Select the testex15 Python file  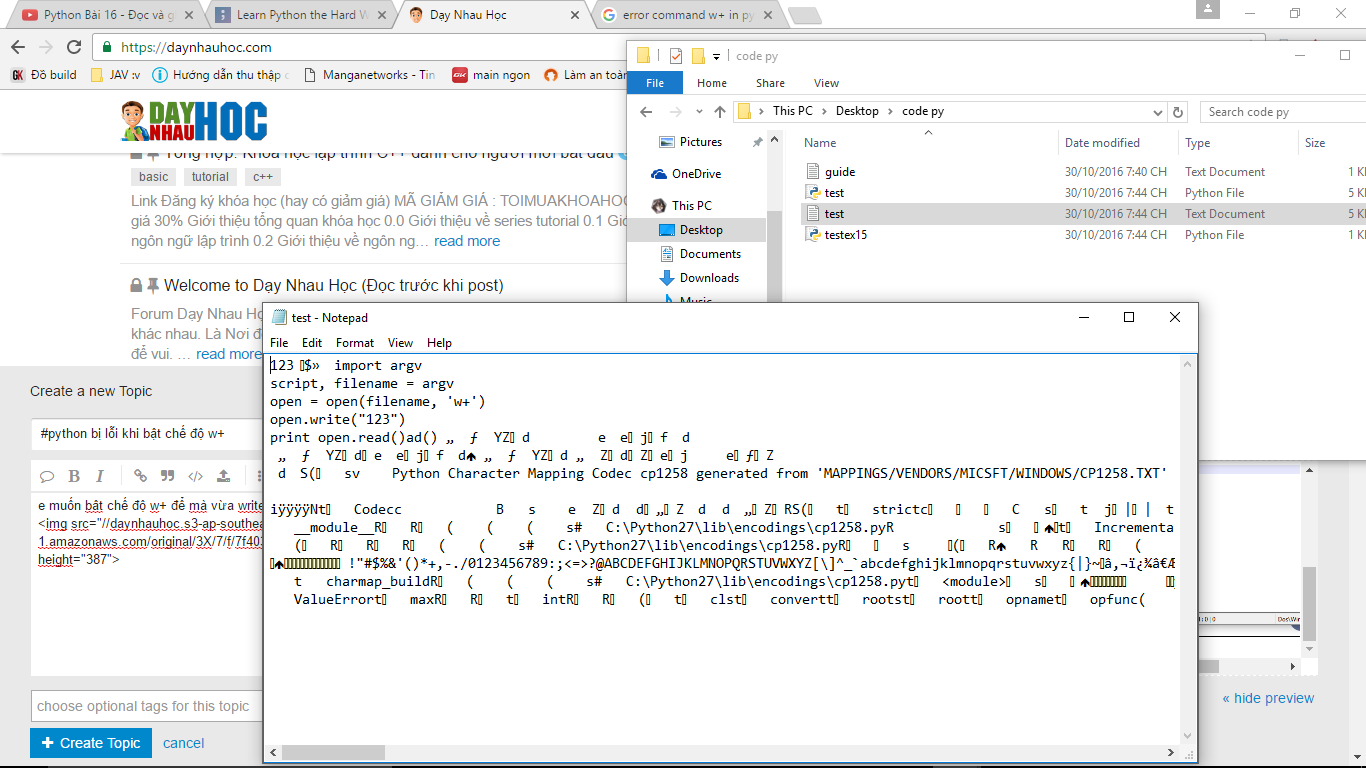[846, 235]
